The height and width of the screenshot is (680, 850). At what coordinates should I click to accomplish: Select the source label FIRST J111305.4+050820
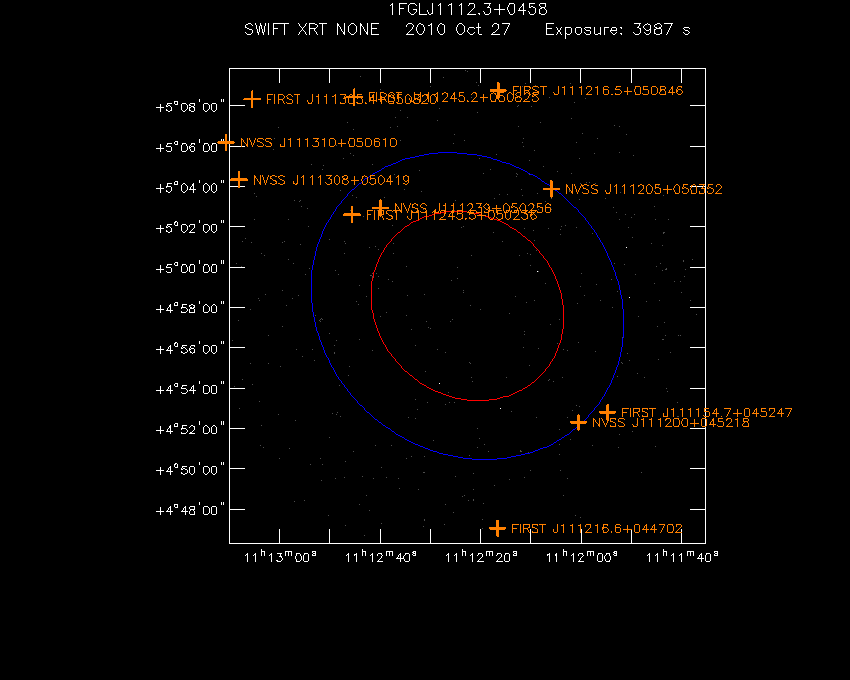point(352,100)
